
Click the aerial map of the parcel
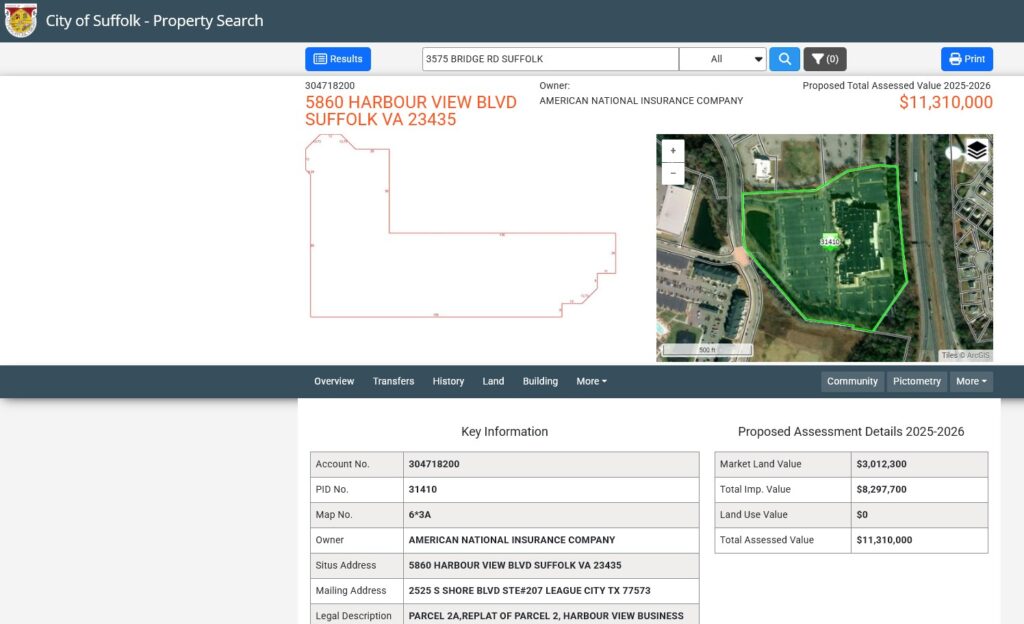824,248
